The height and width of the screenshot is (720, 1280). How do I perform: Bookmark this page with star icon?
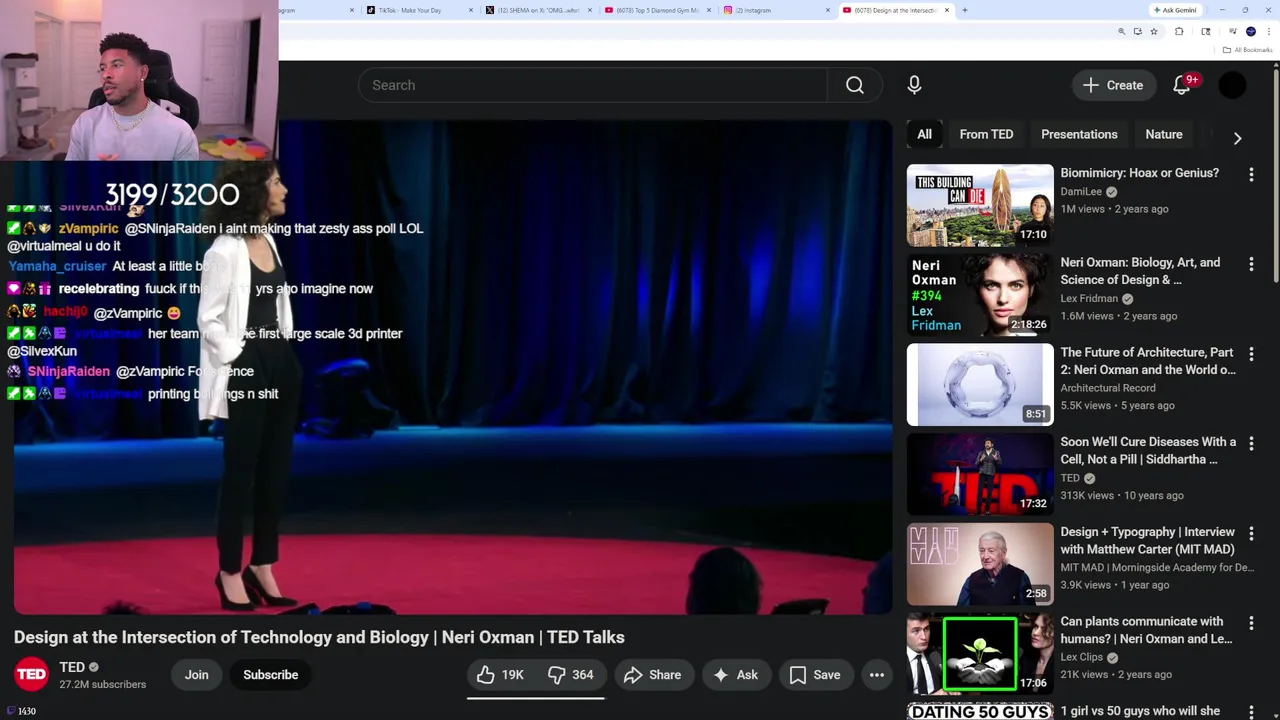point(1153,32)
